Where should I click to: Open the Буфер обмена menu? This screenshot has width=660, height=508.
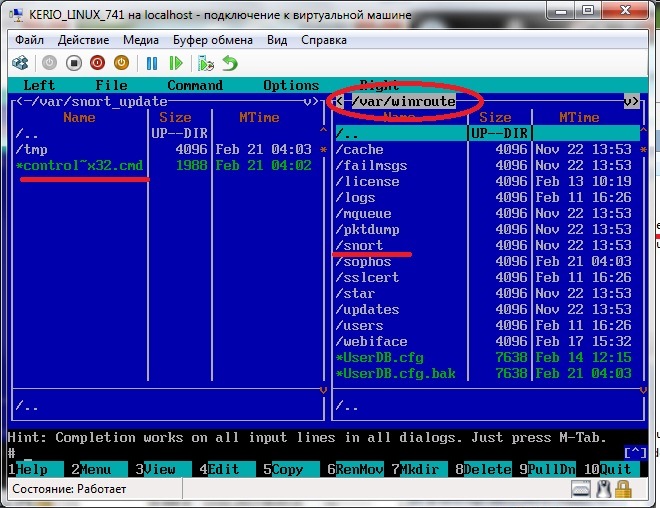213,40
